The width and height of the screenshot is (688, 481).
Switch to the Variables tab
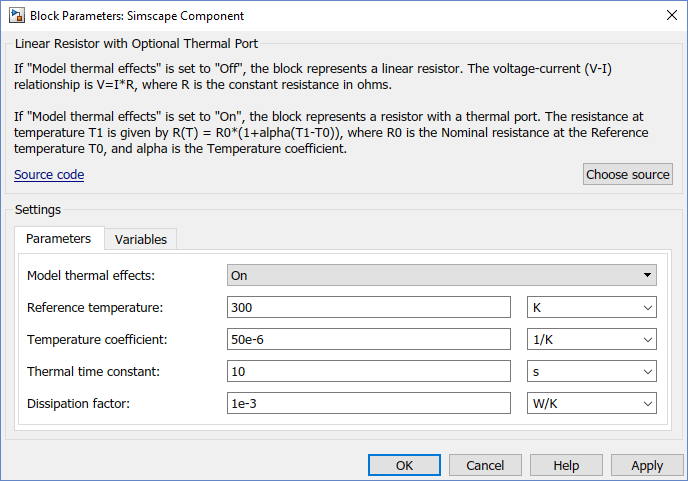click(141, 239)
